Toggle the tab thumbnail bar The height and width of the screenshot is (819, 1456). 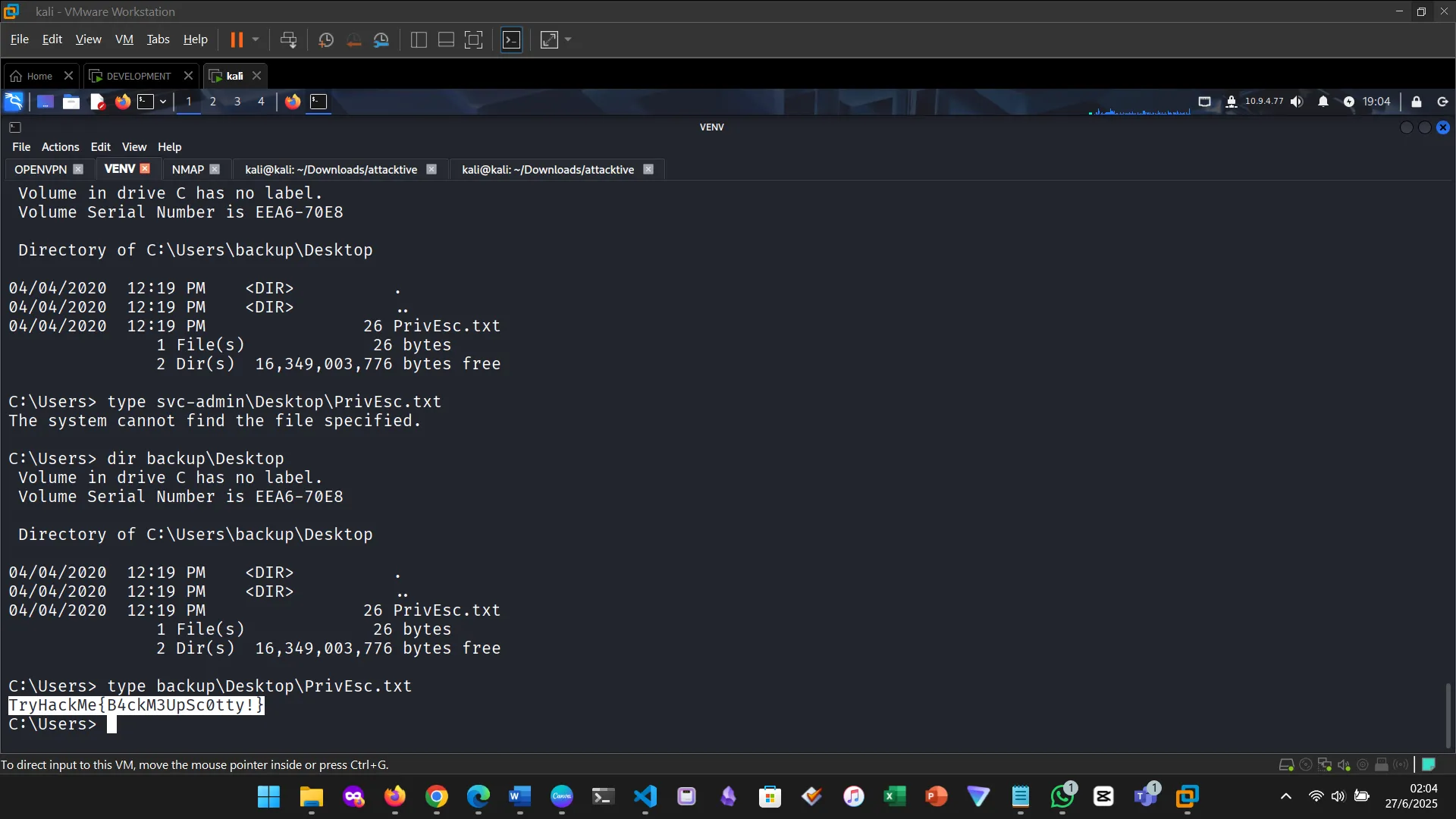(x=445, y=39)
